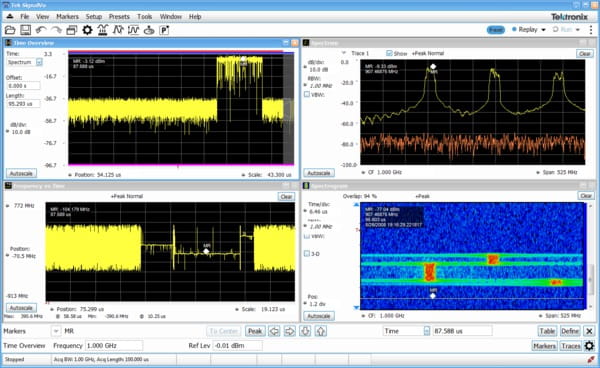Open the analysis waveform-with-marker icon
This screenshot has width=600, height=368.
point(118,30)
